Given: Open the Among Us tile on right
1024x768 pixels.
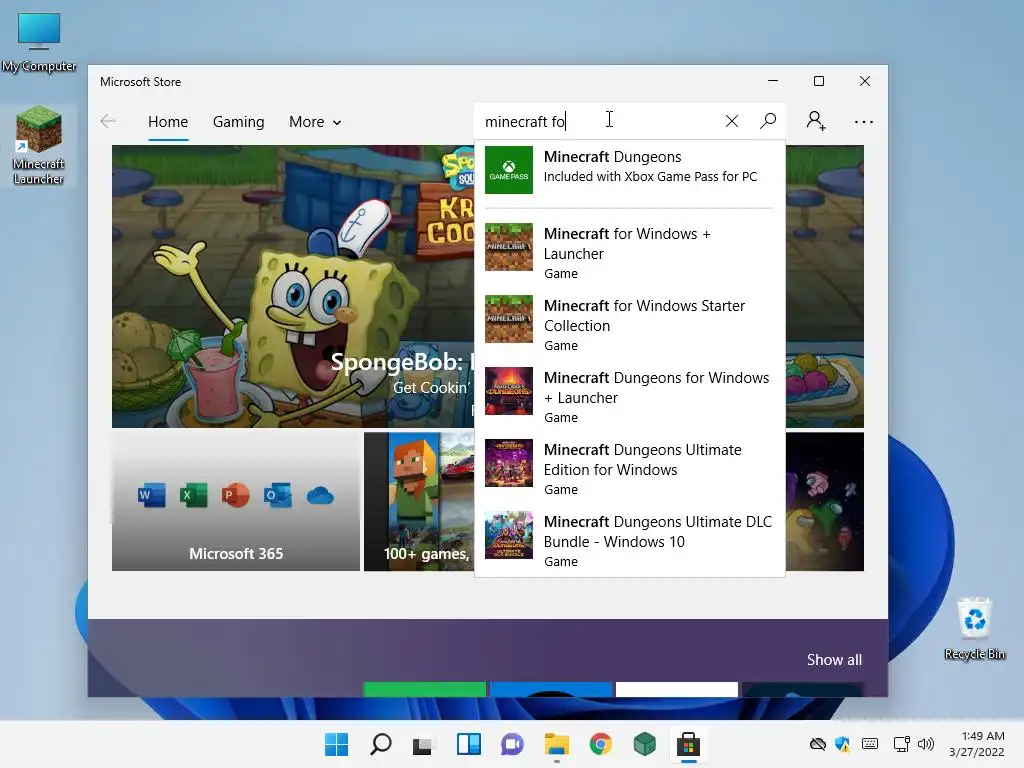Looking at the screenshot, I should (x=824, y=501).
